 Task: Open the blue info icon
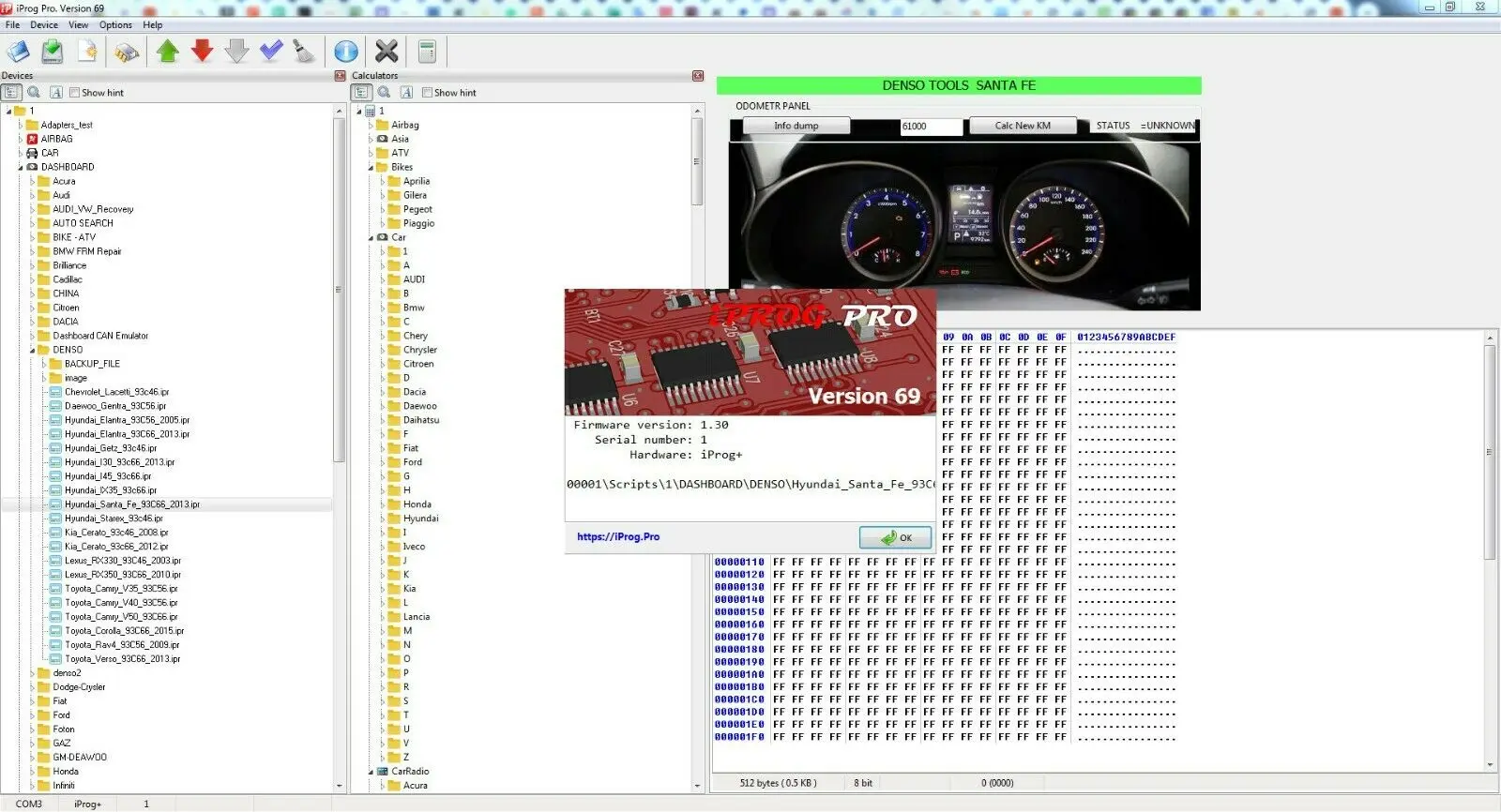pyautogui.click(x=346, y=52)
